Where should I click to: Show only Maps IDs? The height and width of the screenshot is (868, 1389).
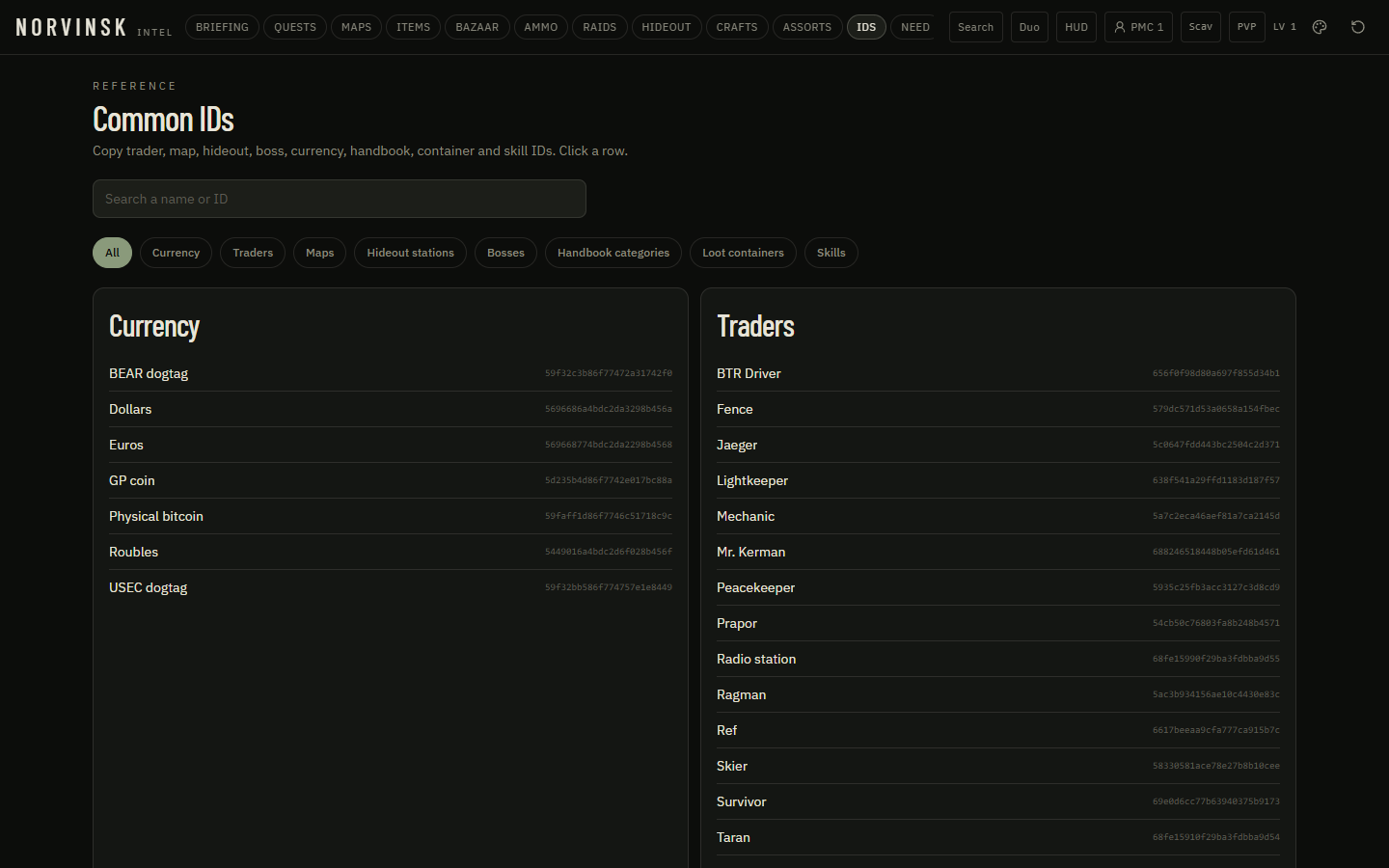(320, 253)
